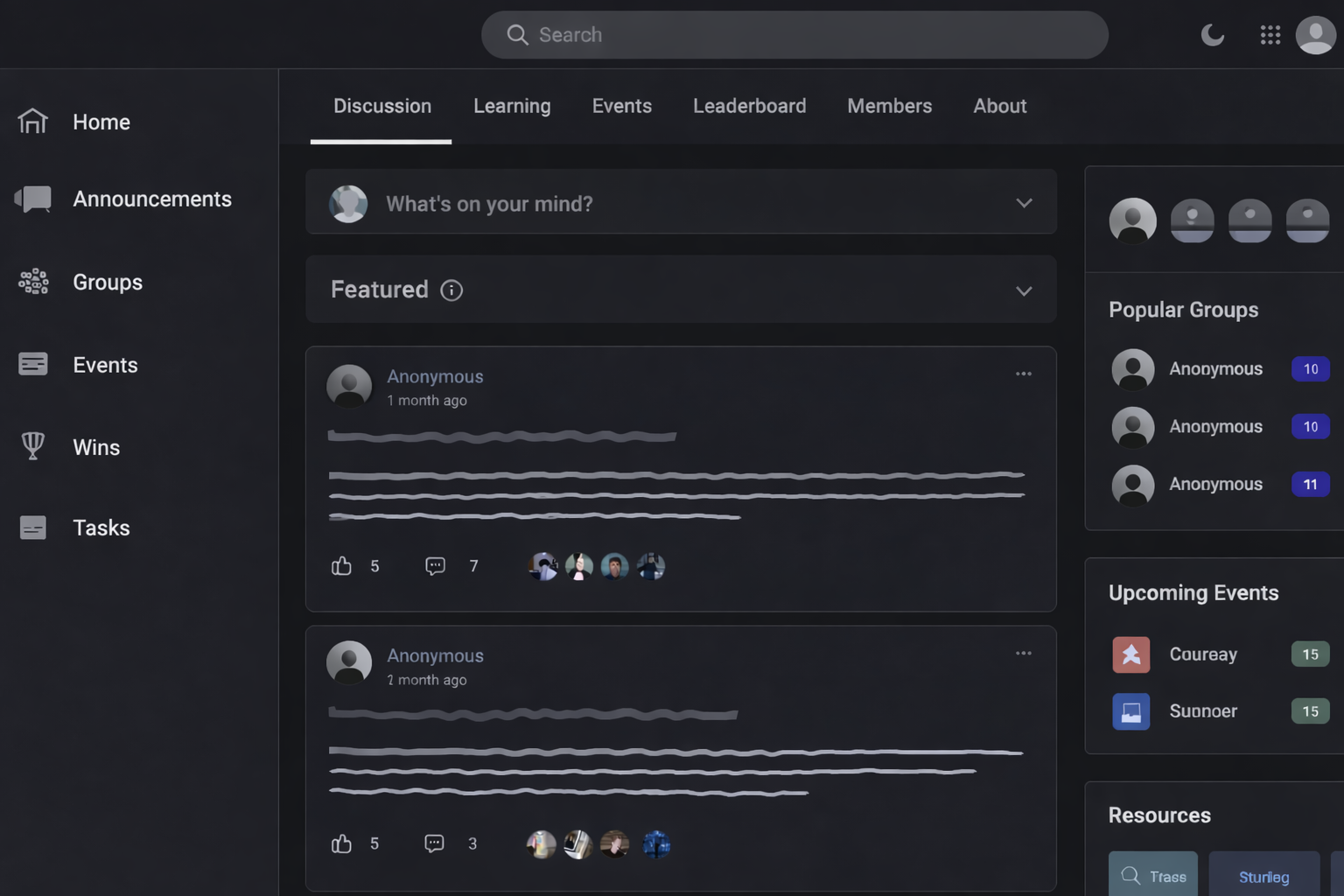Click the Tasks icon in sidebar

(x=33, y=528)
